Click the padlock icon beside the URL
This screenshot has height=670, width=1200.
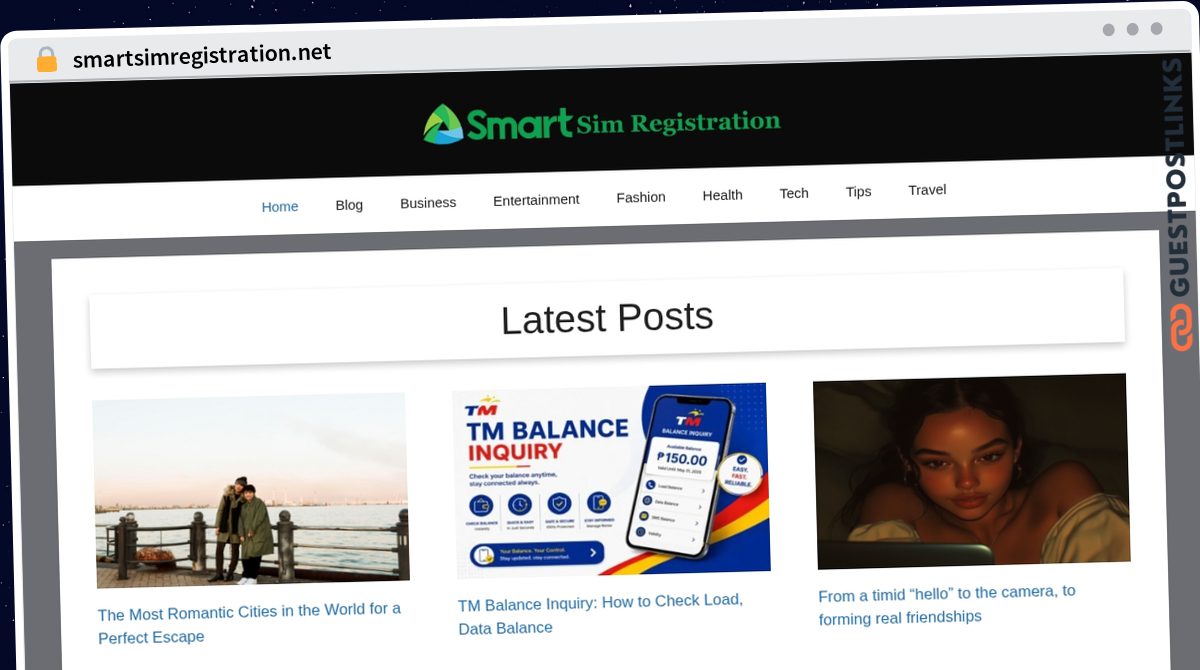coord(46,59)
